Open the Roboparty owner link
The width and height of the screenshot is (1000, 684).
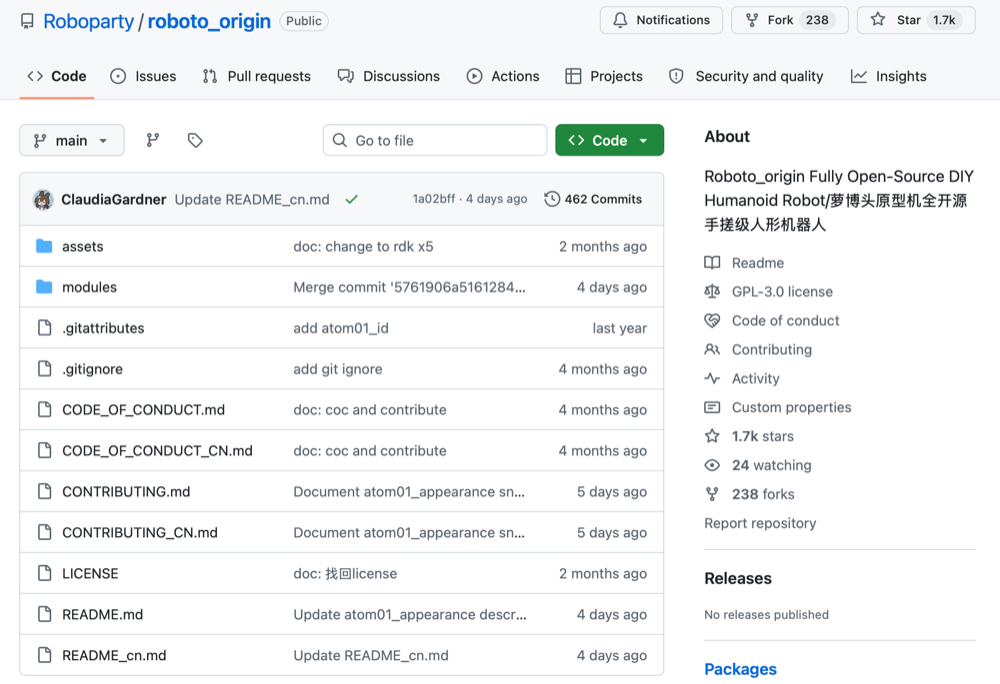(89, 21)
